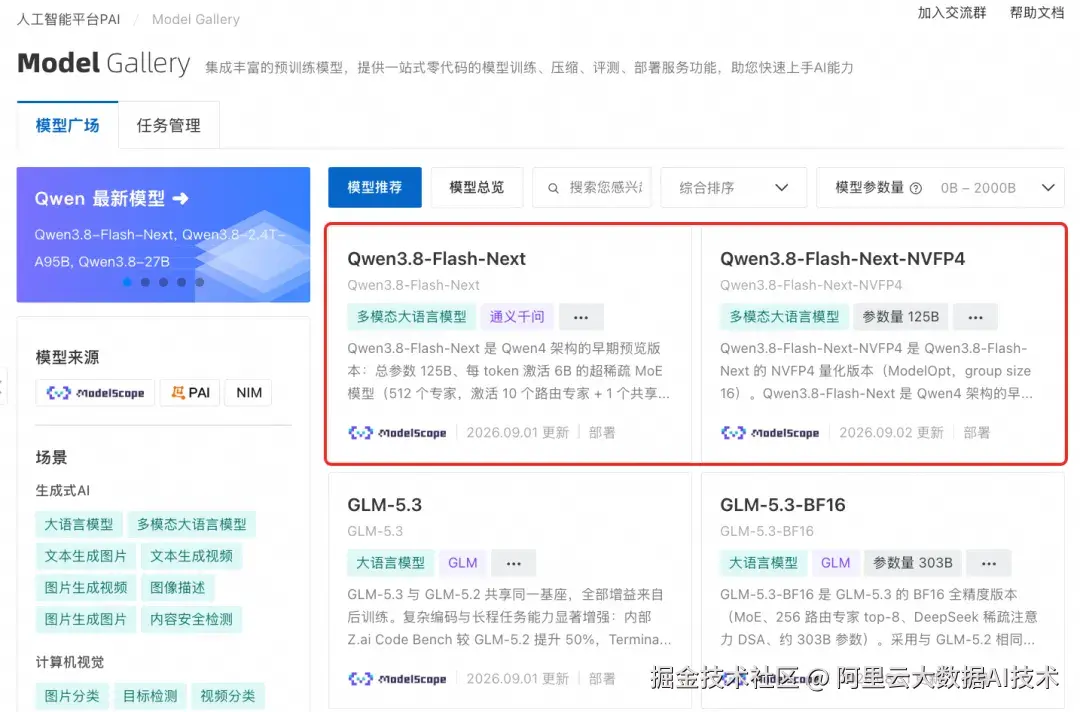Deploy the Qwen3.8-Flash-Next model
This screenshot has height=712, width=1080.
602,432
